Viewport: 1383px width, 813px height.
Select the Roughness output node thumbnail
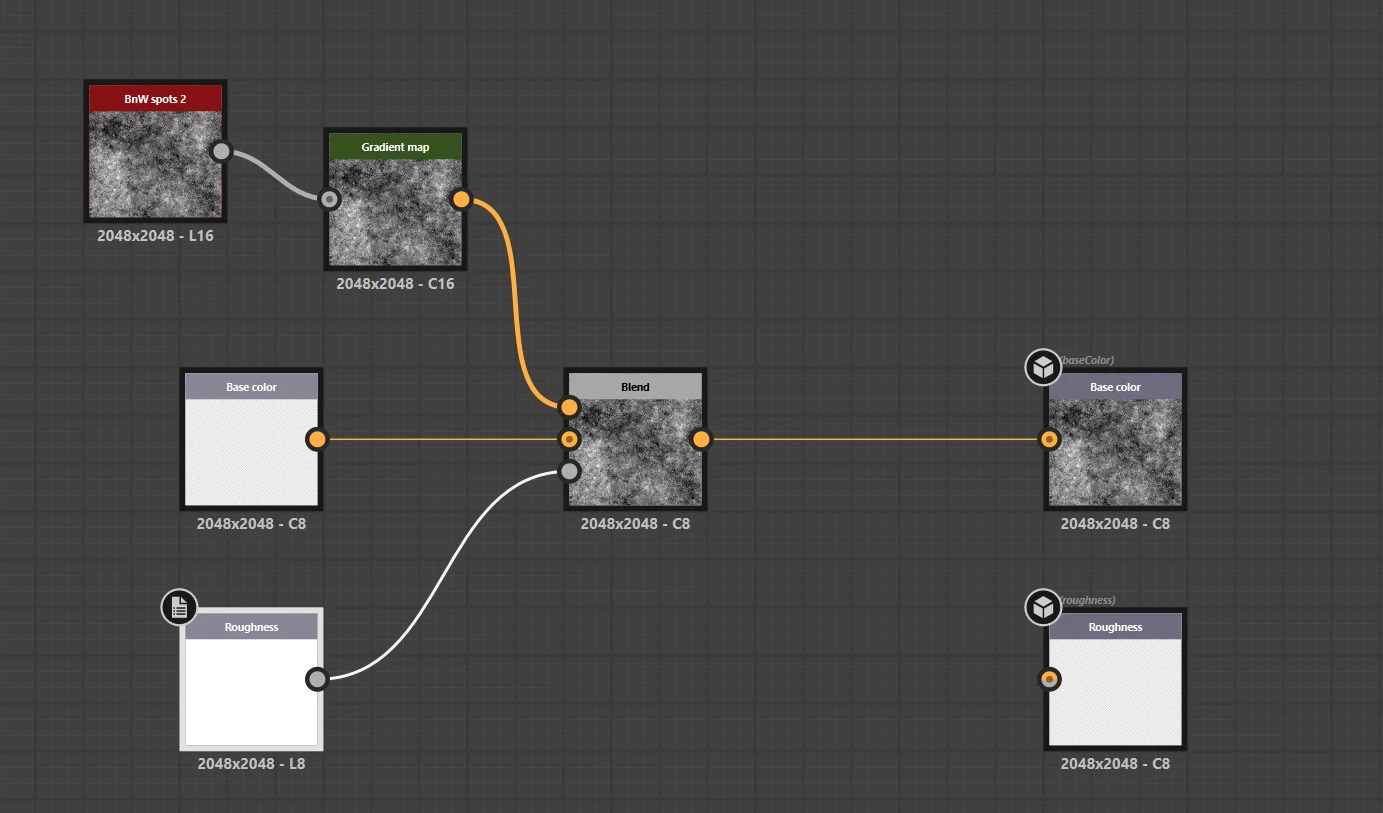point(1115,692)
